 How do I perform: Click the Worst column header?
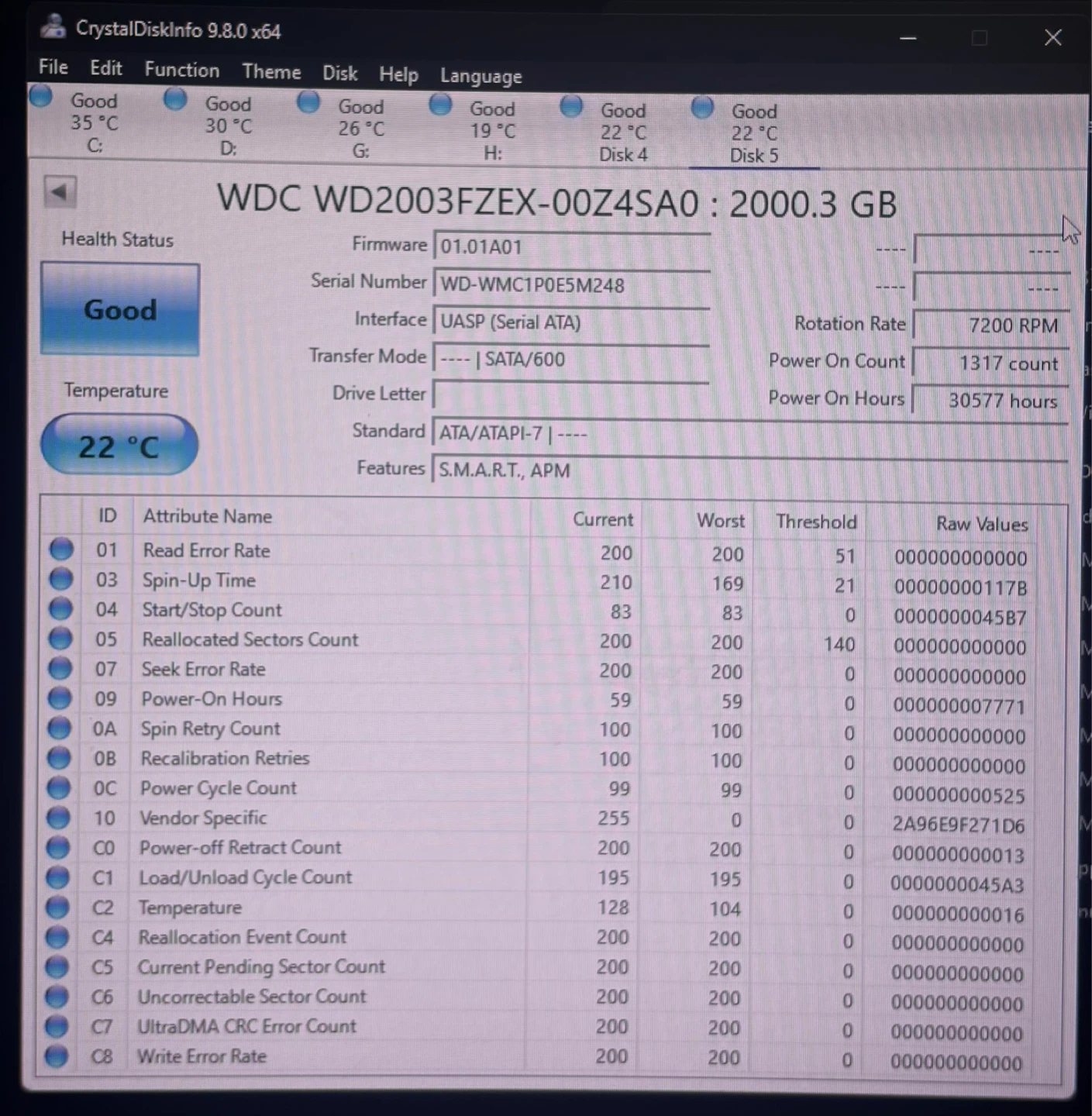(721, 521)
